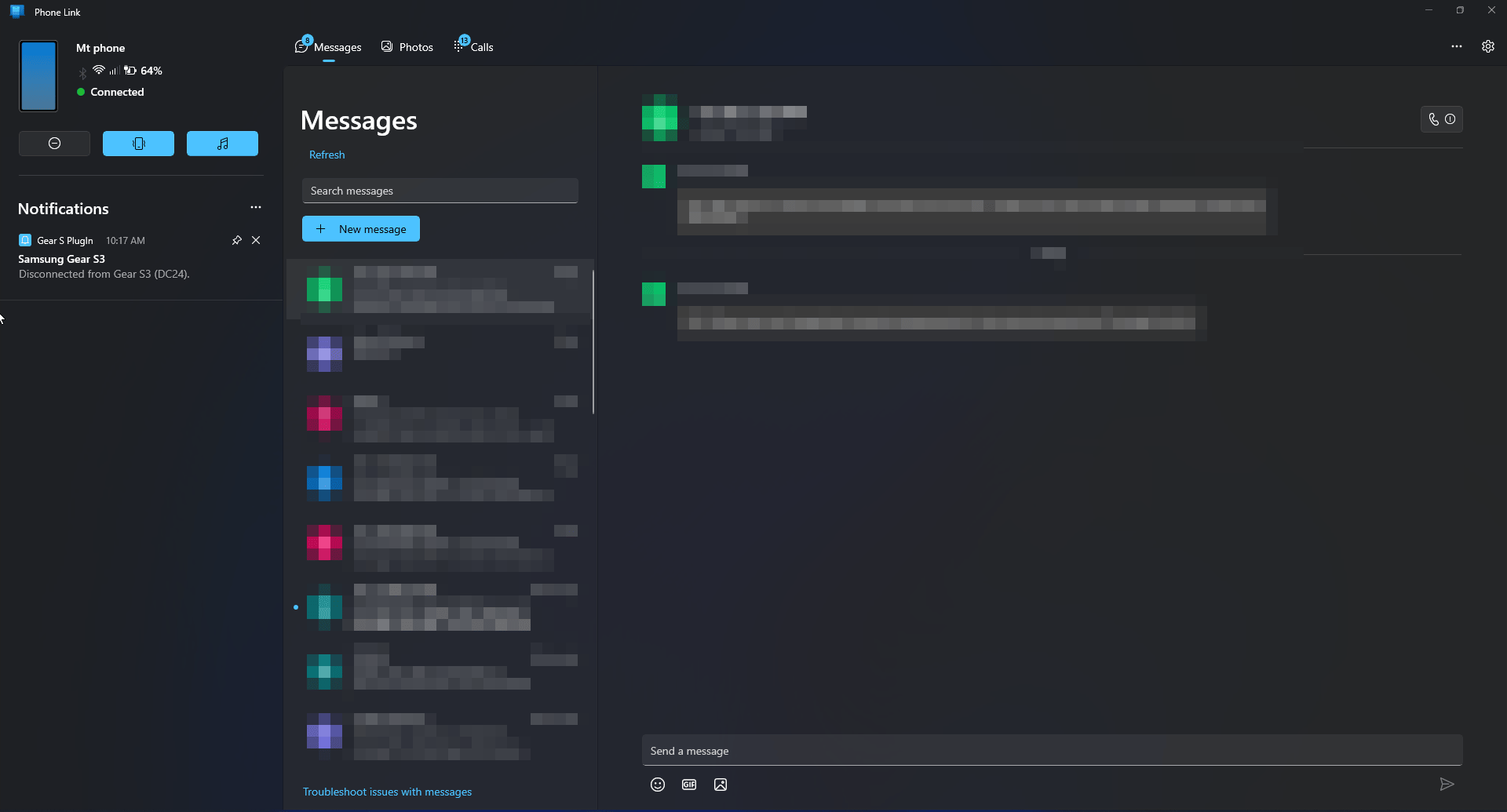This screenshot has width=1507, height=812.
Task: Switch to the Photos tab
Action: click(407, 47)
